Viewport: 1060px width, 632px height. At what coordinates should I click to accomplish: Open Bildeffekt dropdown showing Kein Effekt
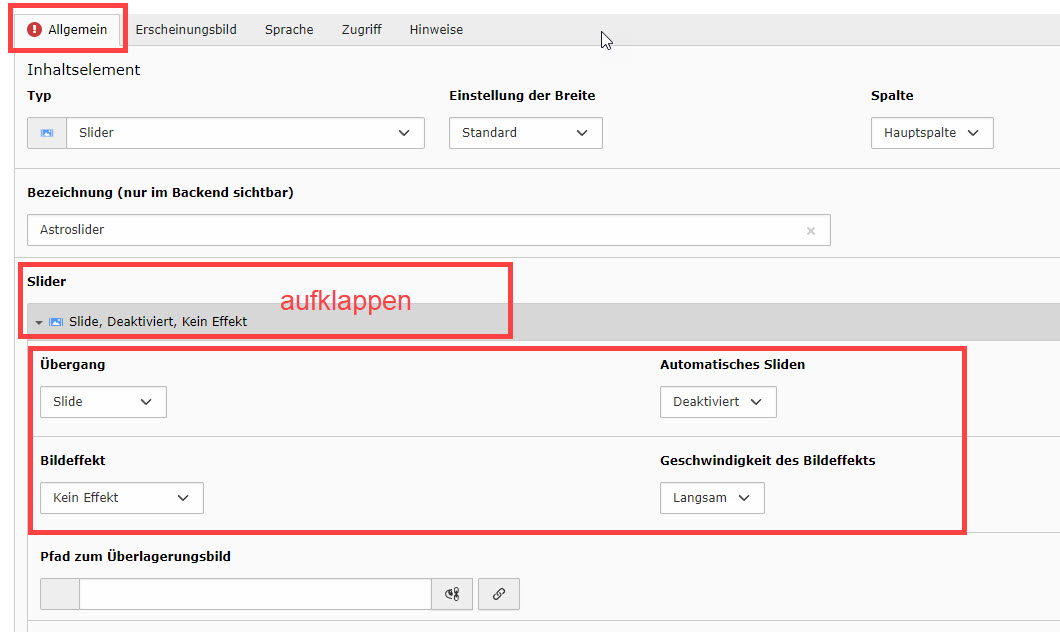[x=121, y=498]
